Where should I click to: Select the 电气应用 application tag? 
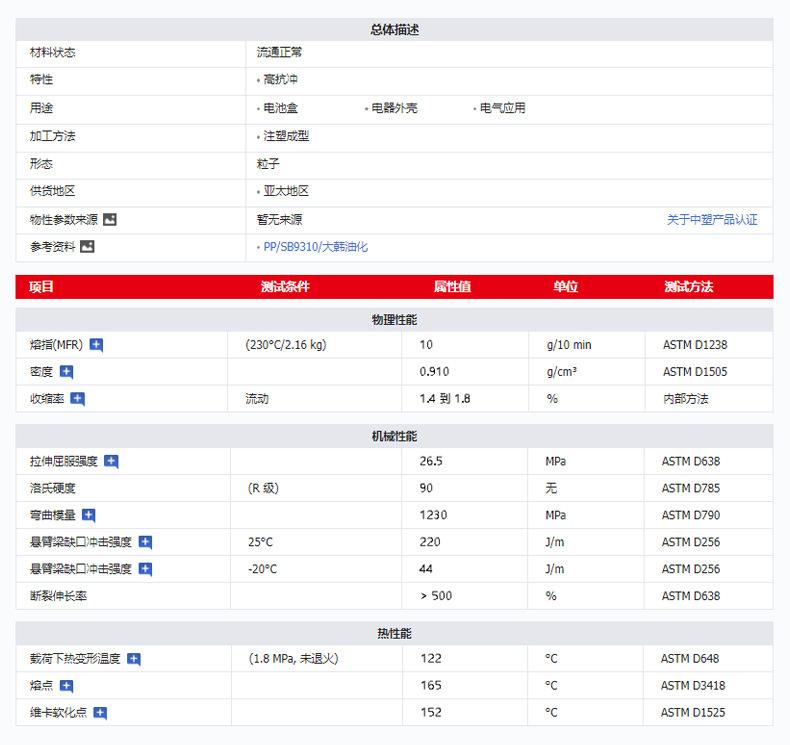pos(502,108)
